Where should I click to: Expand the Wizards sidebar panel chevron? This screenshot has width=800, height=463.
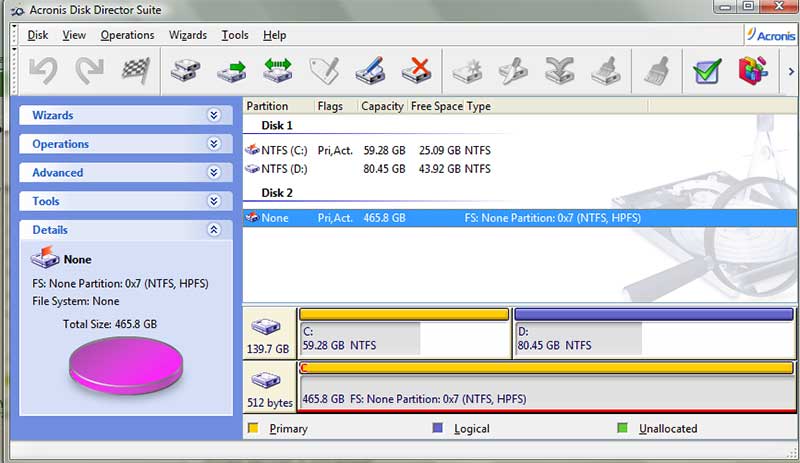[x=214, y=115]
